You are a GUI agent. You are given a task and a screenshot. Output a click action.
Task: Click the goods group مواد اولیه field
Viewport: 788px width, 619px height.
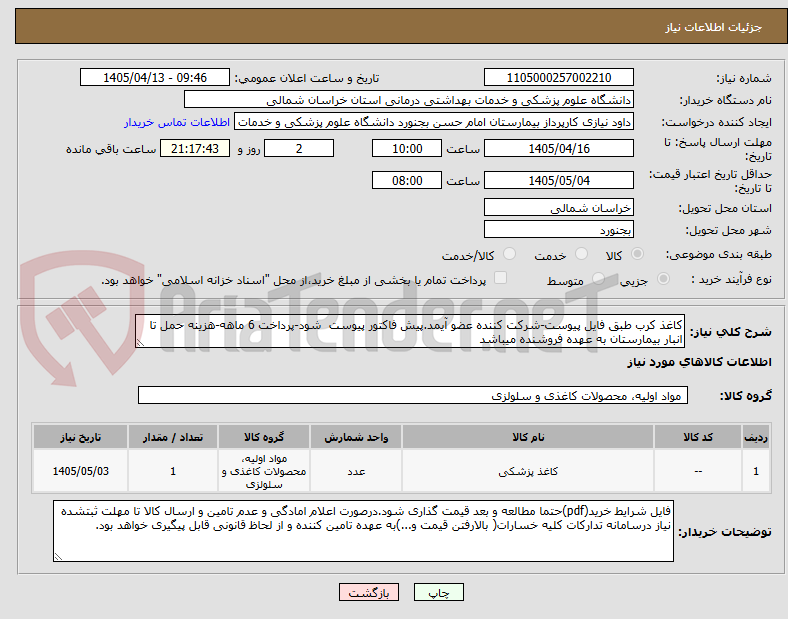tap(413, 395)
